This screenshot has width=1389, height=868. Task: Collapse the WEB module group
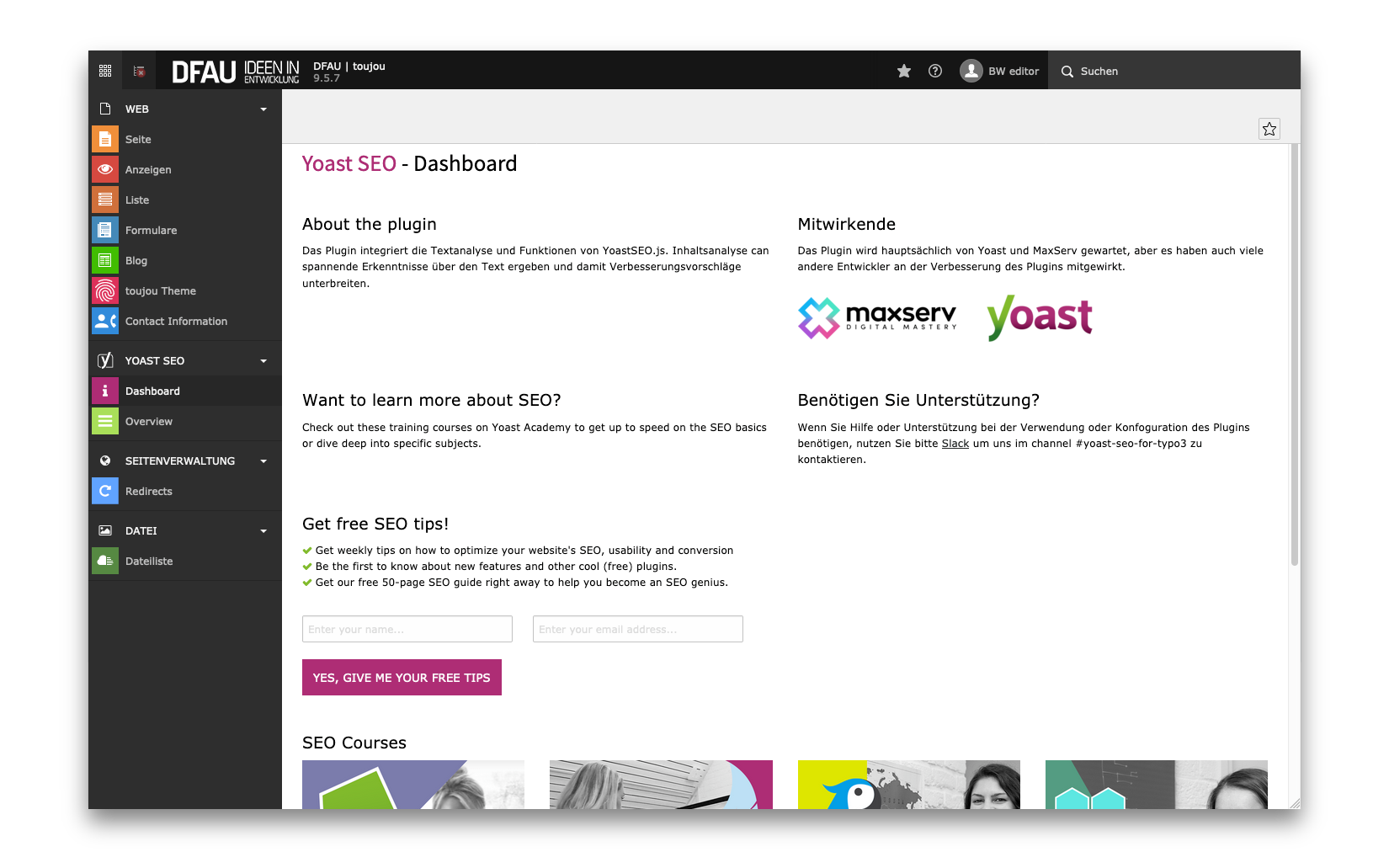pyautogui.click(x=263, y=109)
